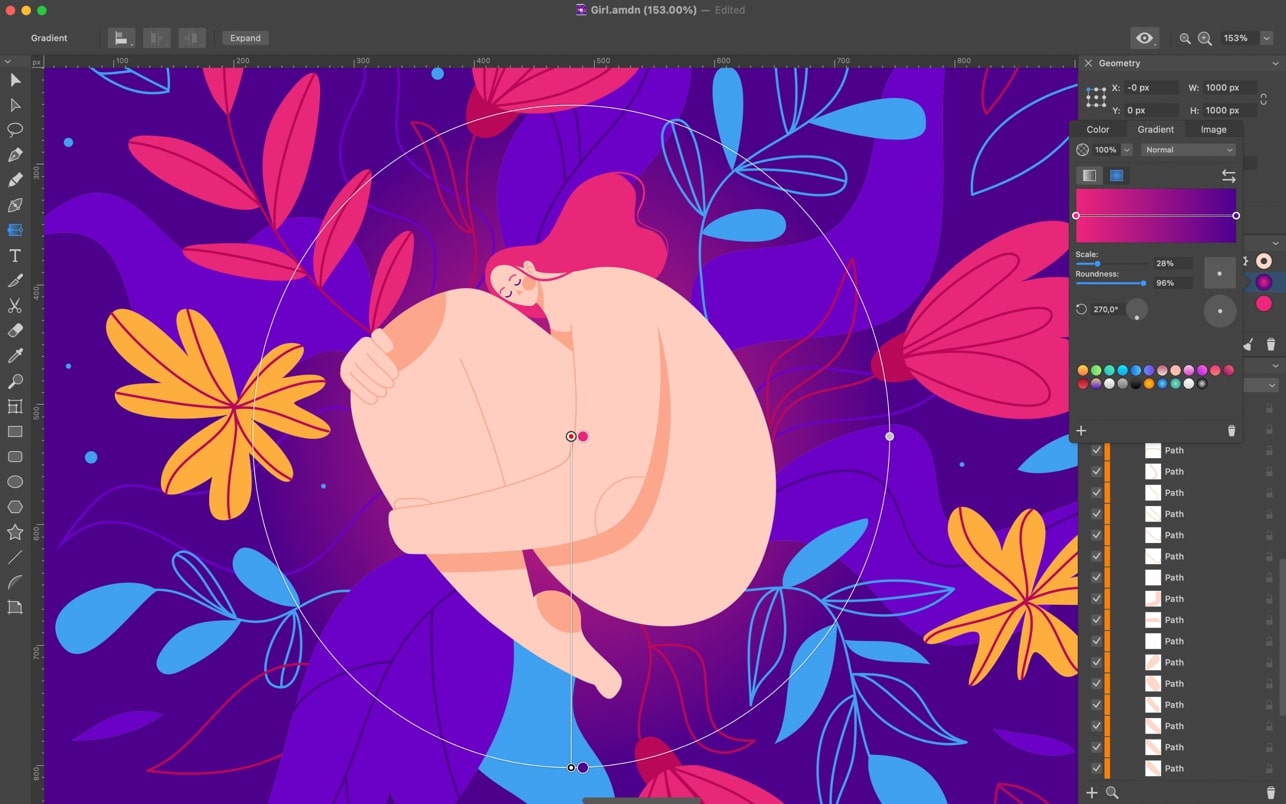Collapse the Geometry panel with its chevron
Image resolution: width=1286 pixels, height=804 pixels.
(1275, 63)
